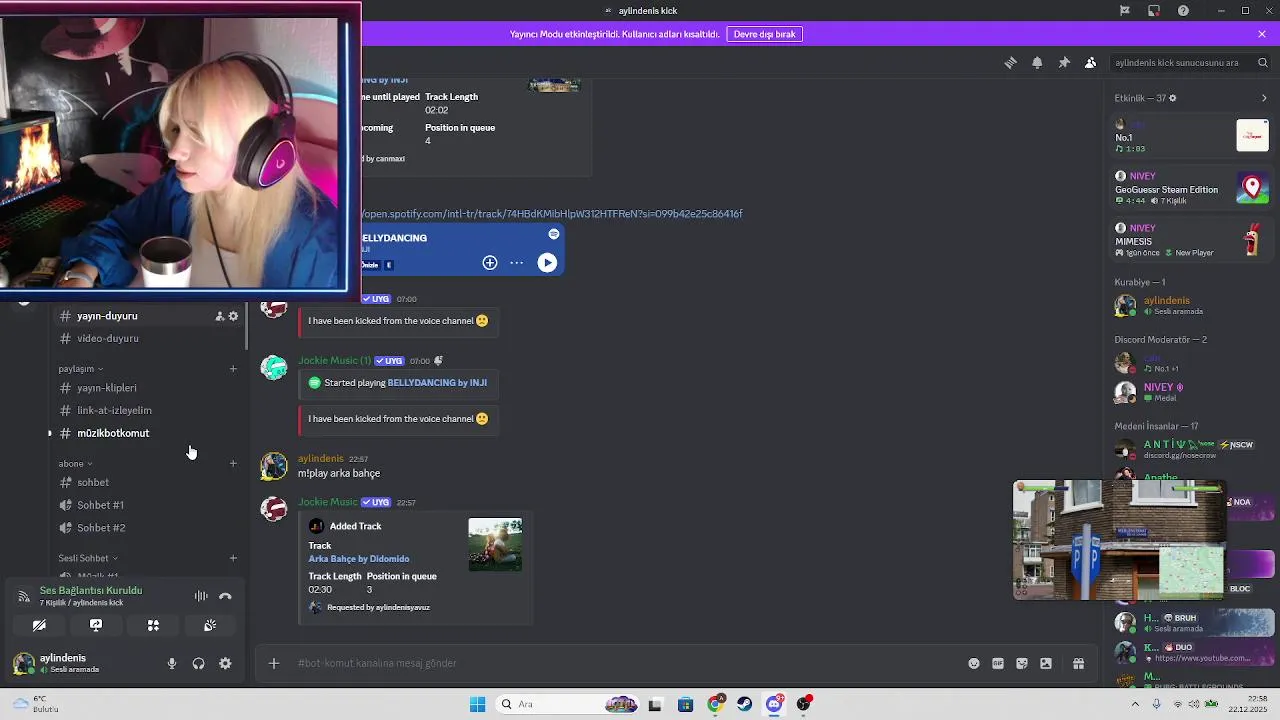Add BELLYDANCING to Spotify library plus
This screenshot has width=1280, height=720.
tap(490, 263)
